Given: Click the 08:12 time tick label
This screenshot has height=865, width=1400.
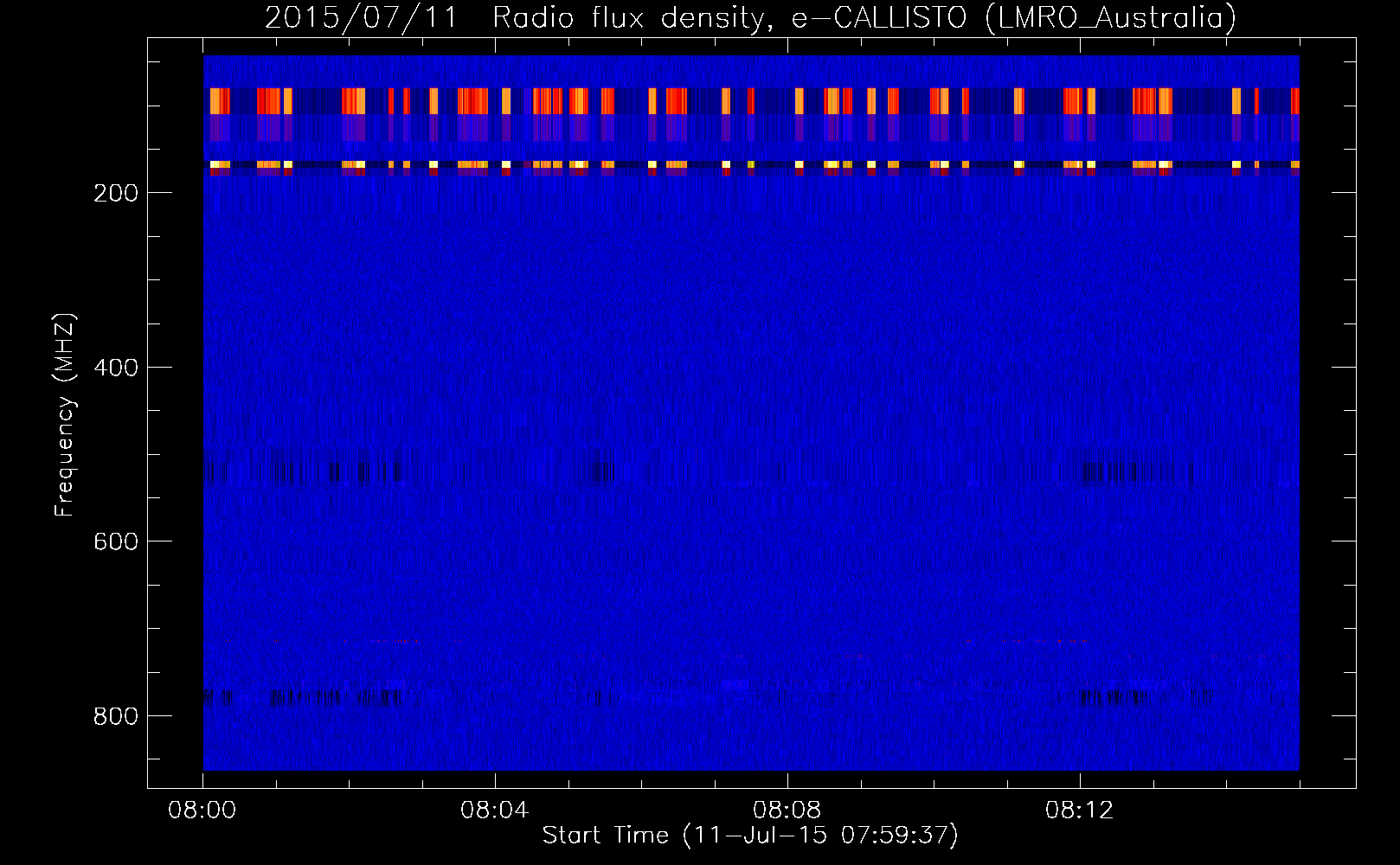Looking at the screenshot, I should point(1080,811).
